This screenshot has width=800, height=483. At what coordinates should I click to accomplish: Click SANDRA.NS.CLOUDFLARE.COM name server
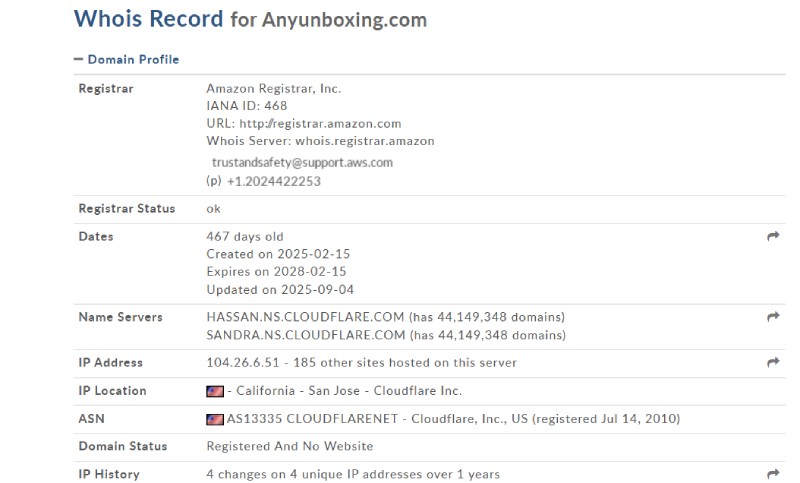coord(306,335)
